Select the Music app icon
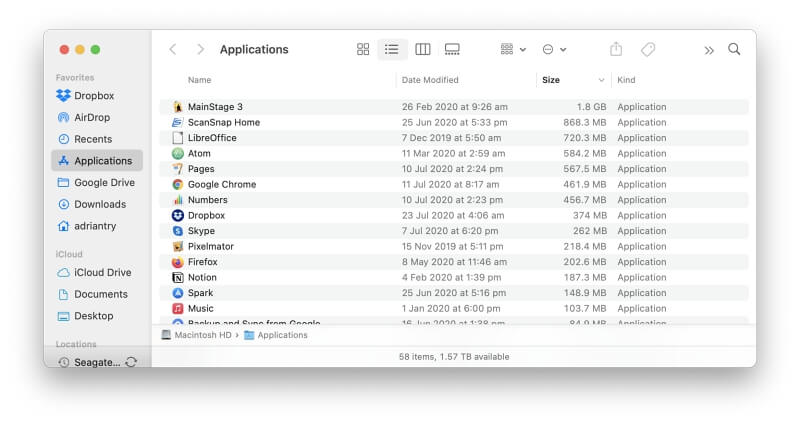This screenshot has height=425, width=800. (178, 309)
